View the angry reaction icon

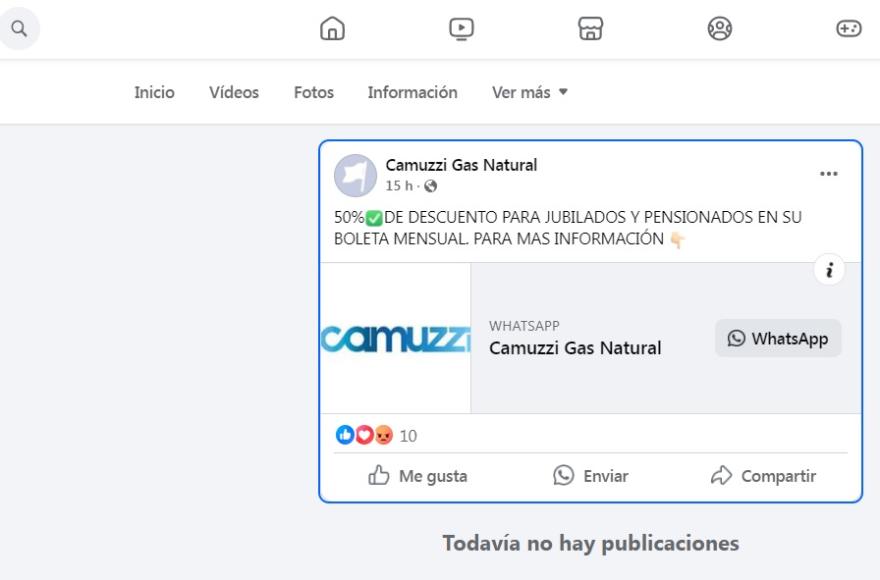384,435
